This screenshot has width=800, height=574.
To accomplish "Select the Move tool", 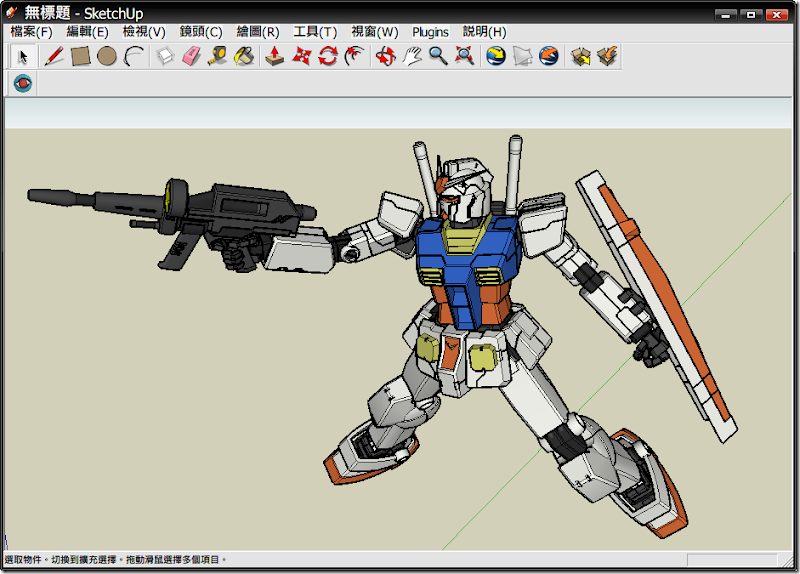I will tap(302, 56).
